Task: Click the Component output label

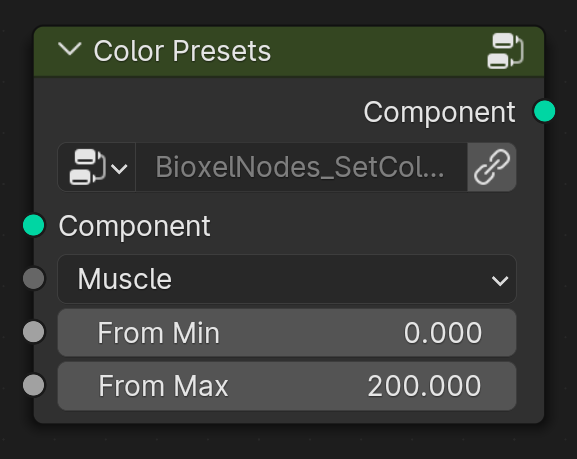Action: tap(439, 112)
